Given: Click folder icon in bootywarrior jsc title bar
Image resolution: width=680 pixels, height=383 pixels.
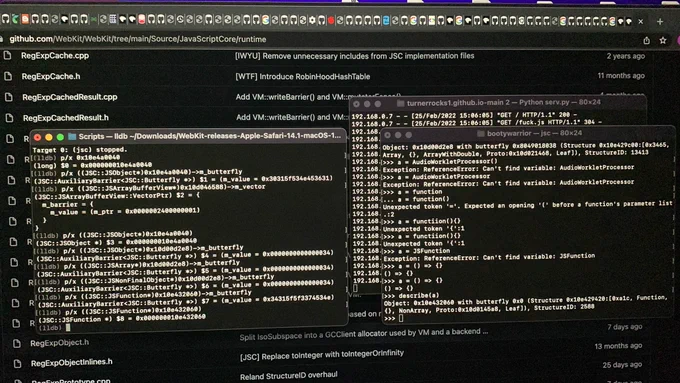Looking at the screenshot, I should pyautogui.click(x=480, y=134).
